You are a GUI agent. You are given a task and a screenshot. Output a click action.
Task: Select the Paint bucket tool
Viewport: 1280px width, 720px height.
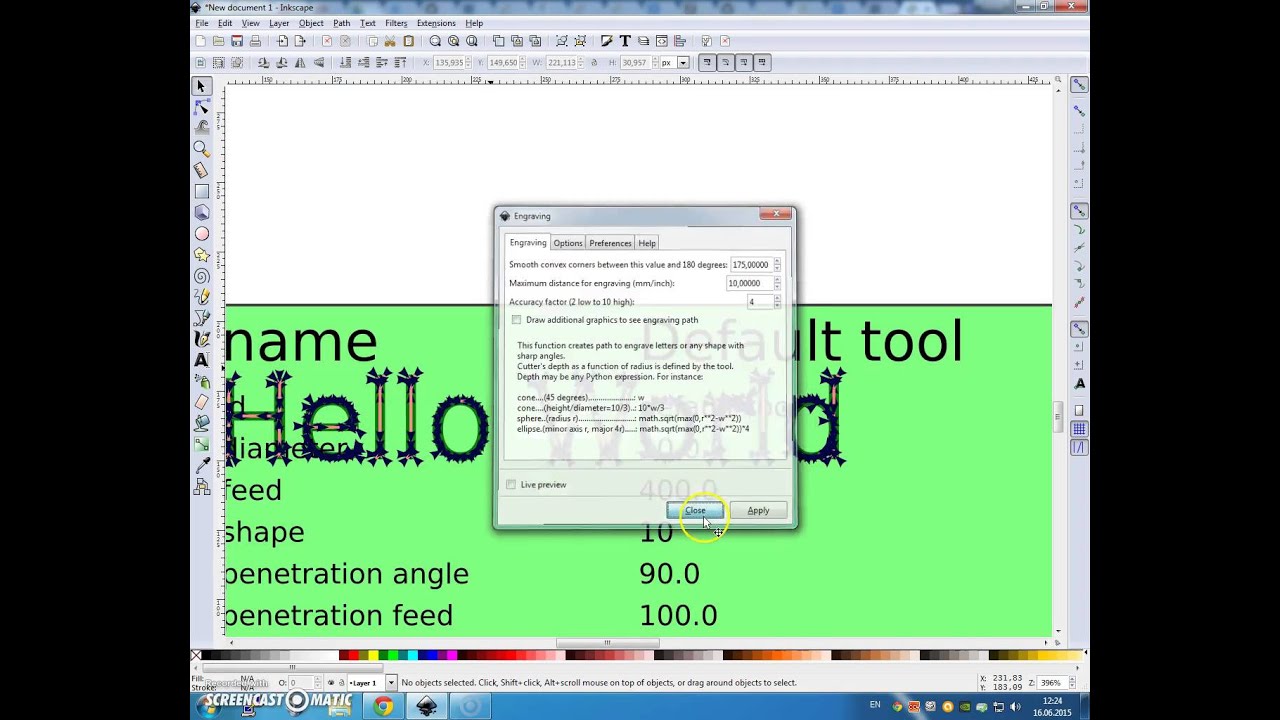[x=201, y=422]
